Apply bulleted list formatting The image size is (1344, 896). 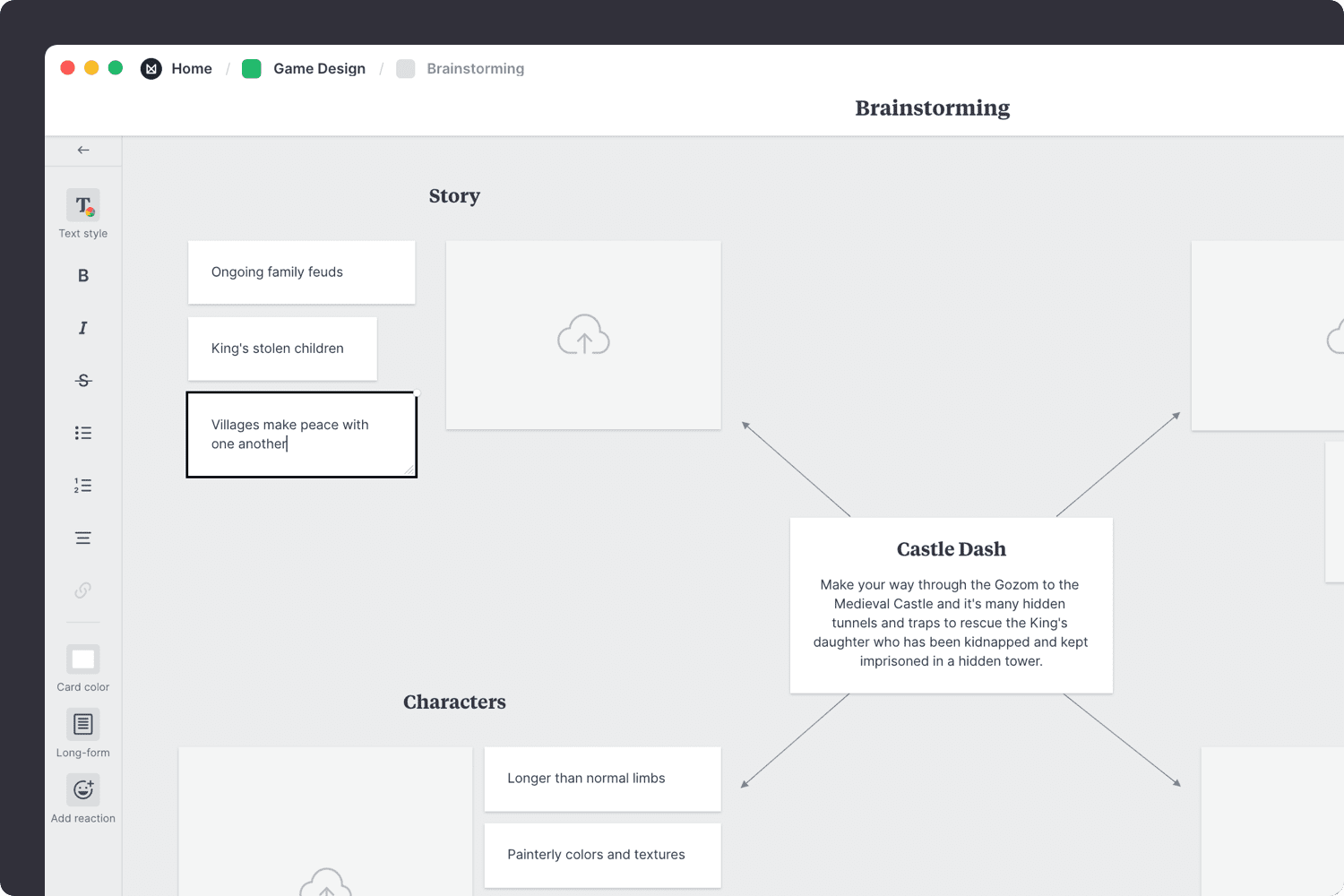click(x=82, y=433)
